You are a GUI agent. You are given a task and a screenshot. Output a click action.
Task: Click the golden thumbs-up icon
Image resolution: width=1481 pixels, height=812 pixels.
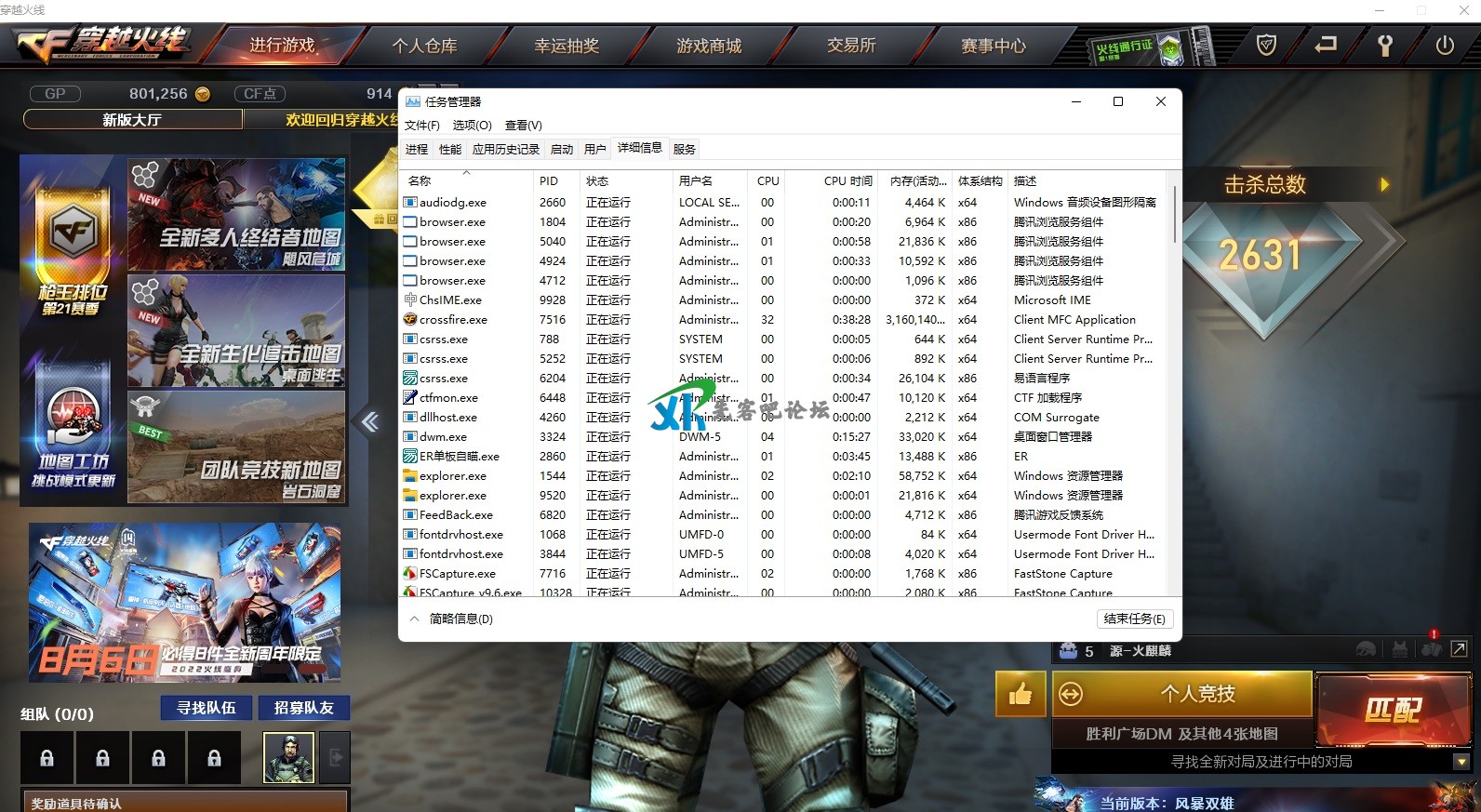point(1021,694)
